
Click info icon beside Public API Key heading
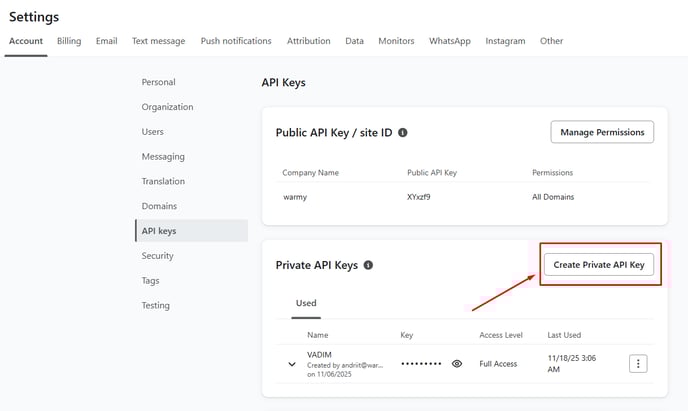tap(402, 132)
